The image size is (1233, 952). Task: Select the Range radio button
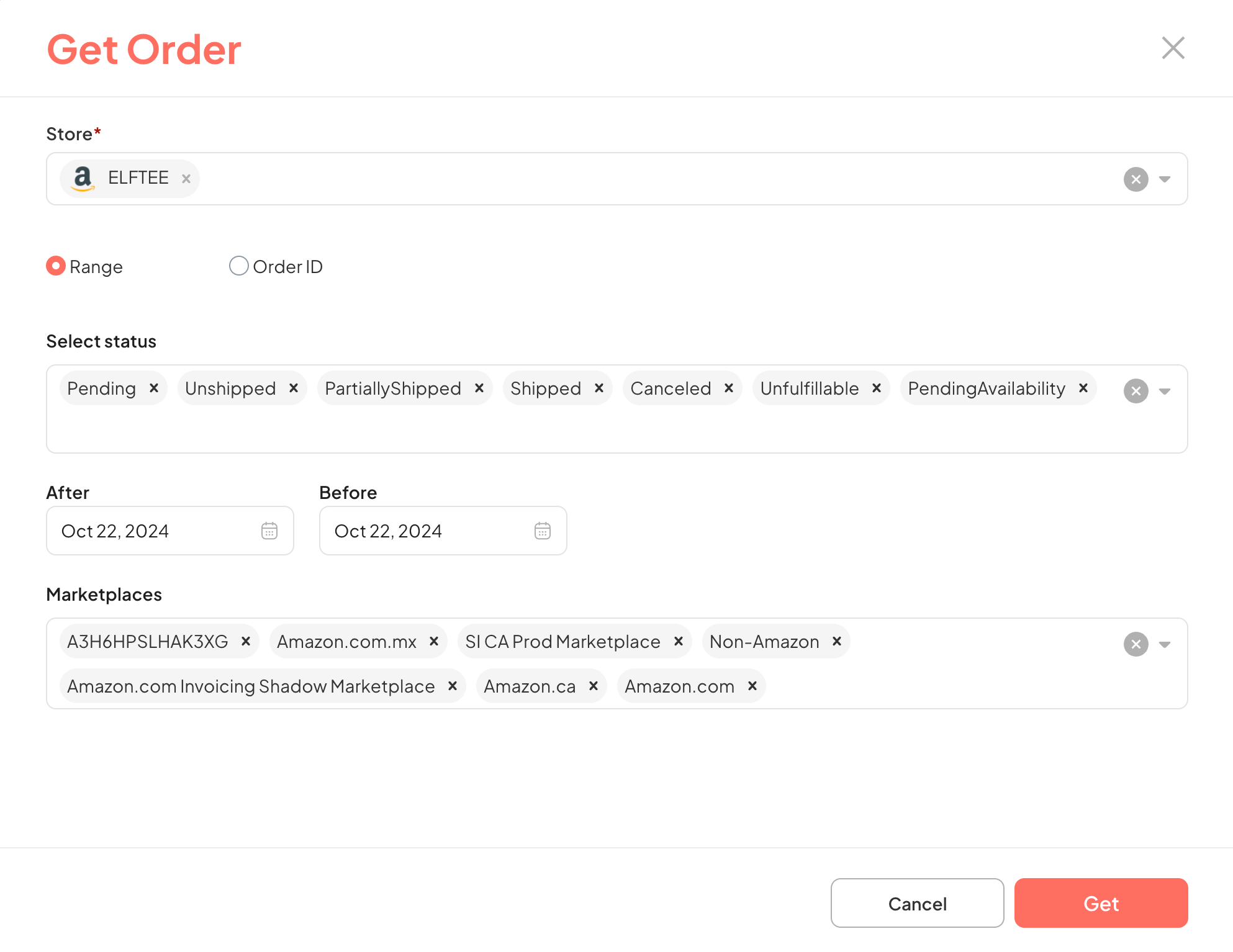(55, 266)
